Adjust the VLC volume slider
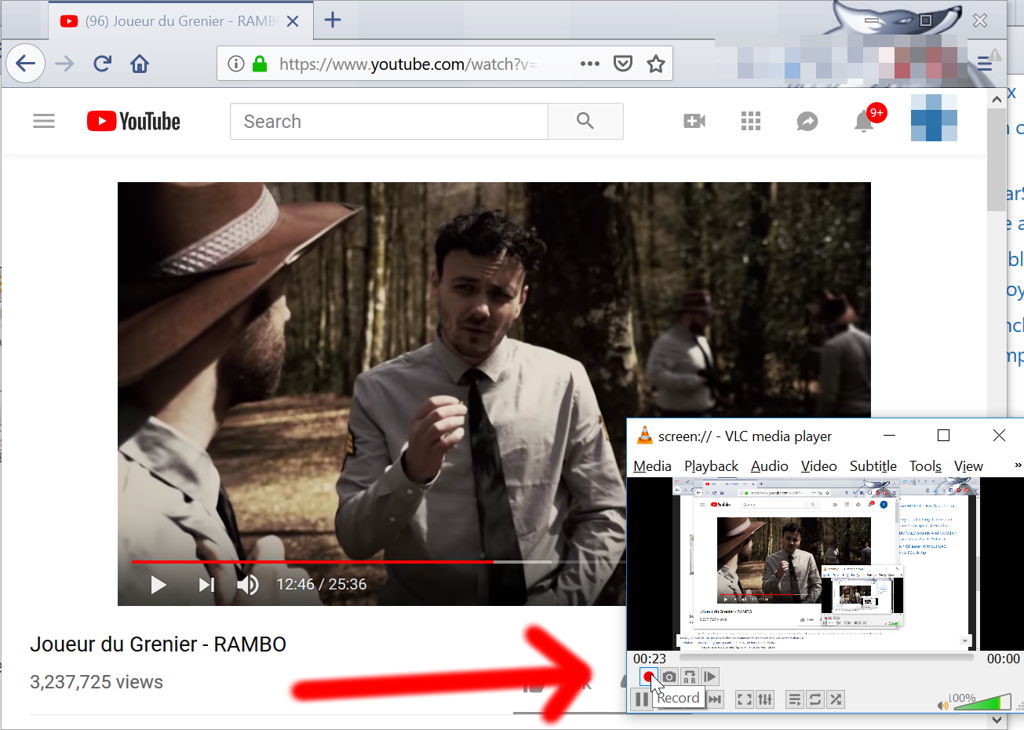 tap(981, 703)
